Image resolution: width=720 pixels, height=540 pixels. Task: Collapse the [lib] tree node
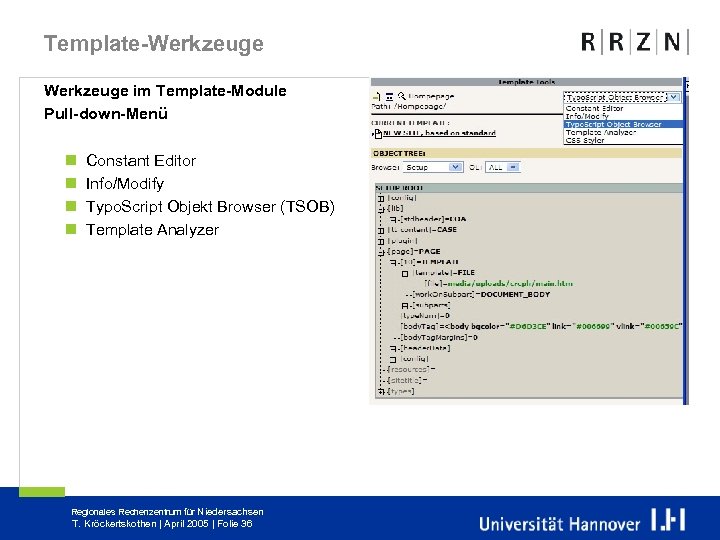[381, 209]
